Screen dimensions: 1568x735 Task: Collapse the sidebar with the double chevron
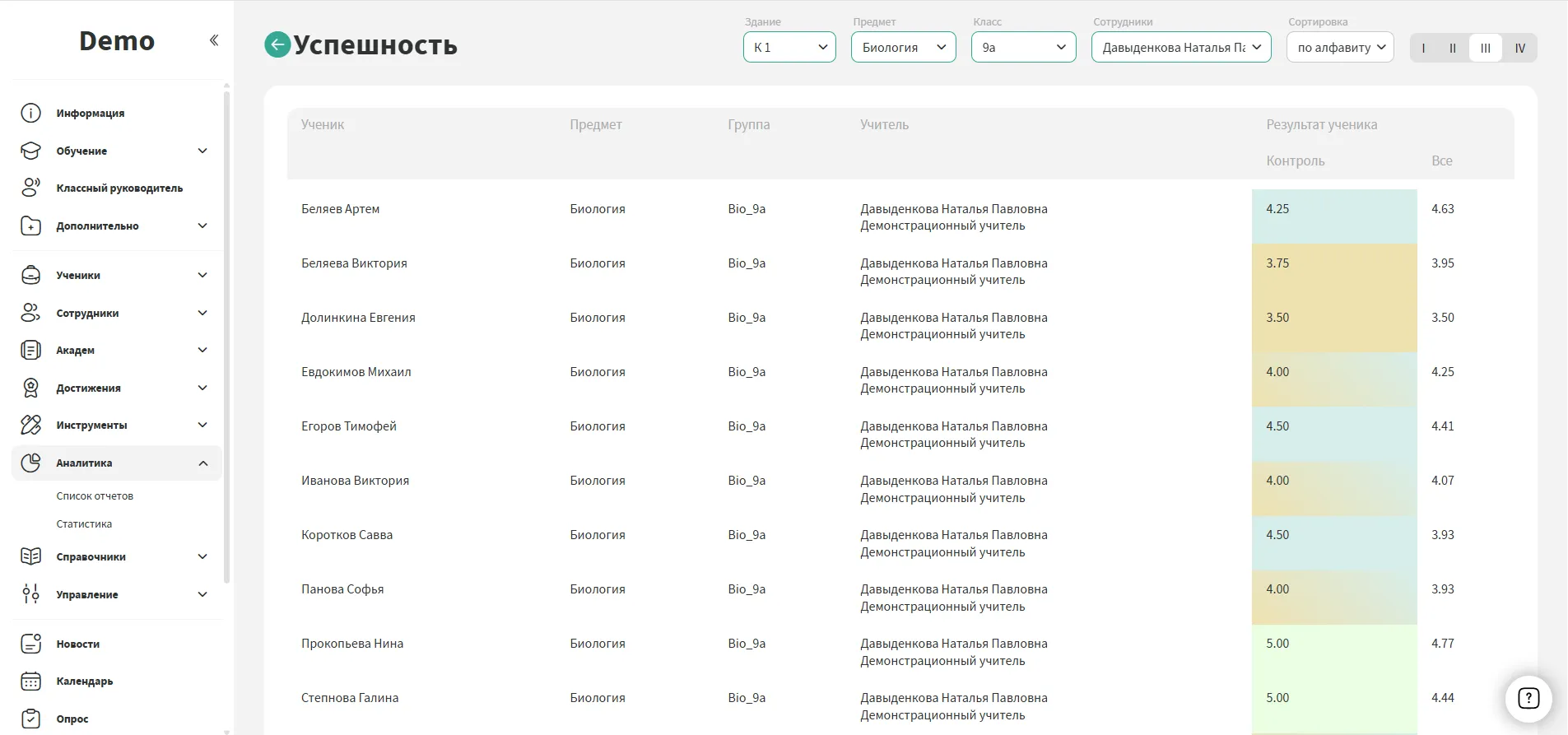point(214,40)
